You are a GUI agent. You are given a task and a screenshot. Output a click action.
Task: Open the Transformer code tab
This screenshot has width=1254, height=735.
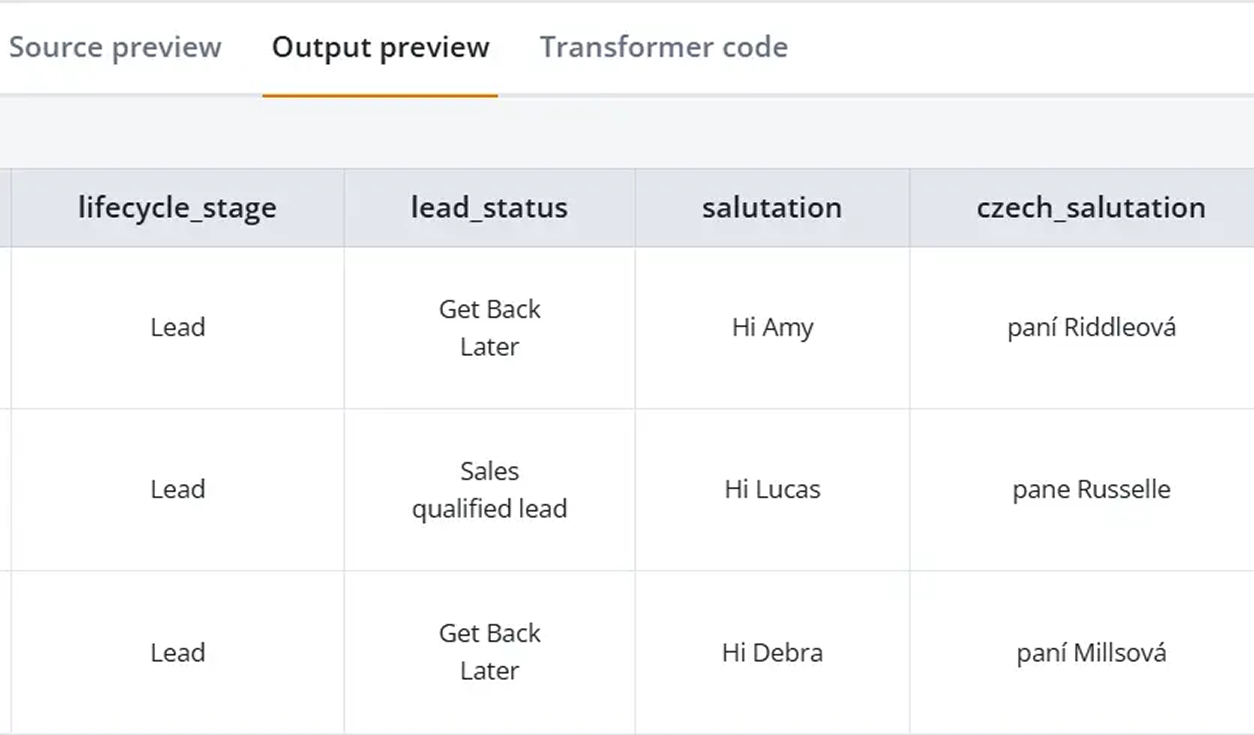(663, 47)
